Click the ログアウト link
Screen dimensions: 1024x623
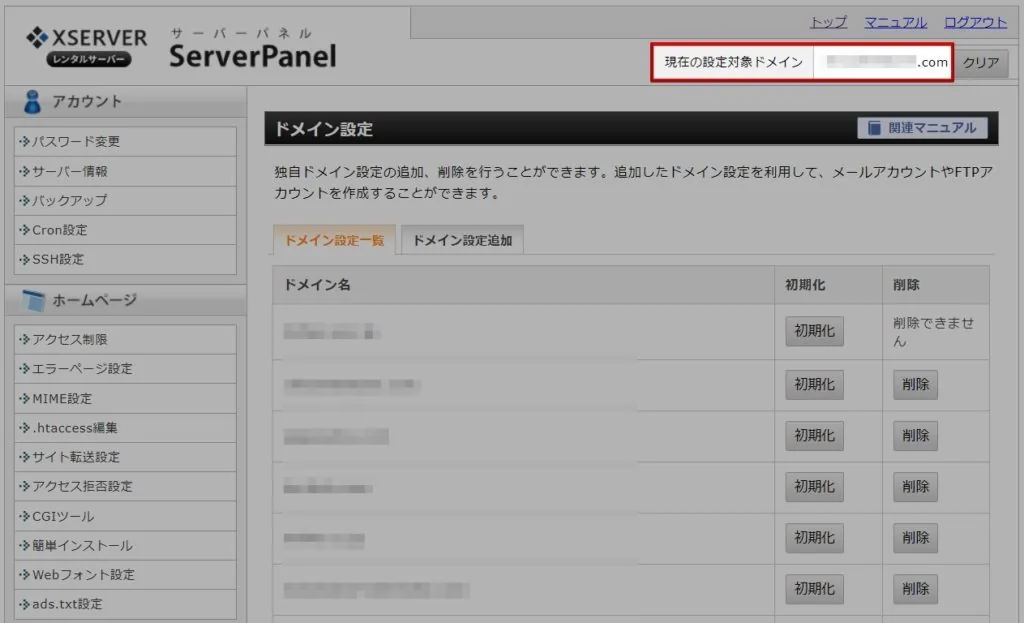pyautogui.click(x=975, y=22)
